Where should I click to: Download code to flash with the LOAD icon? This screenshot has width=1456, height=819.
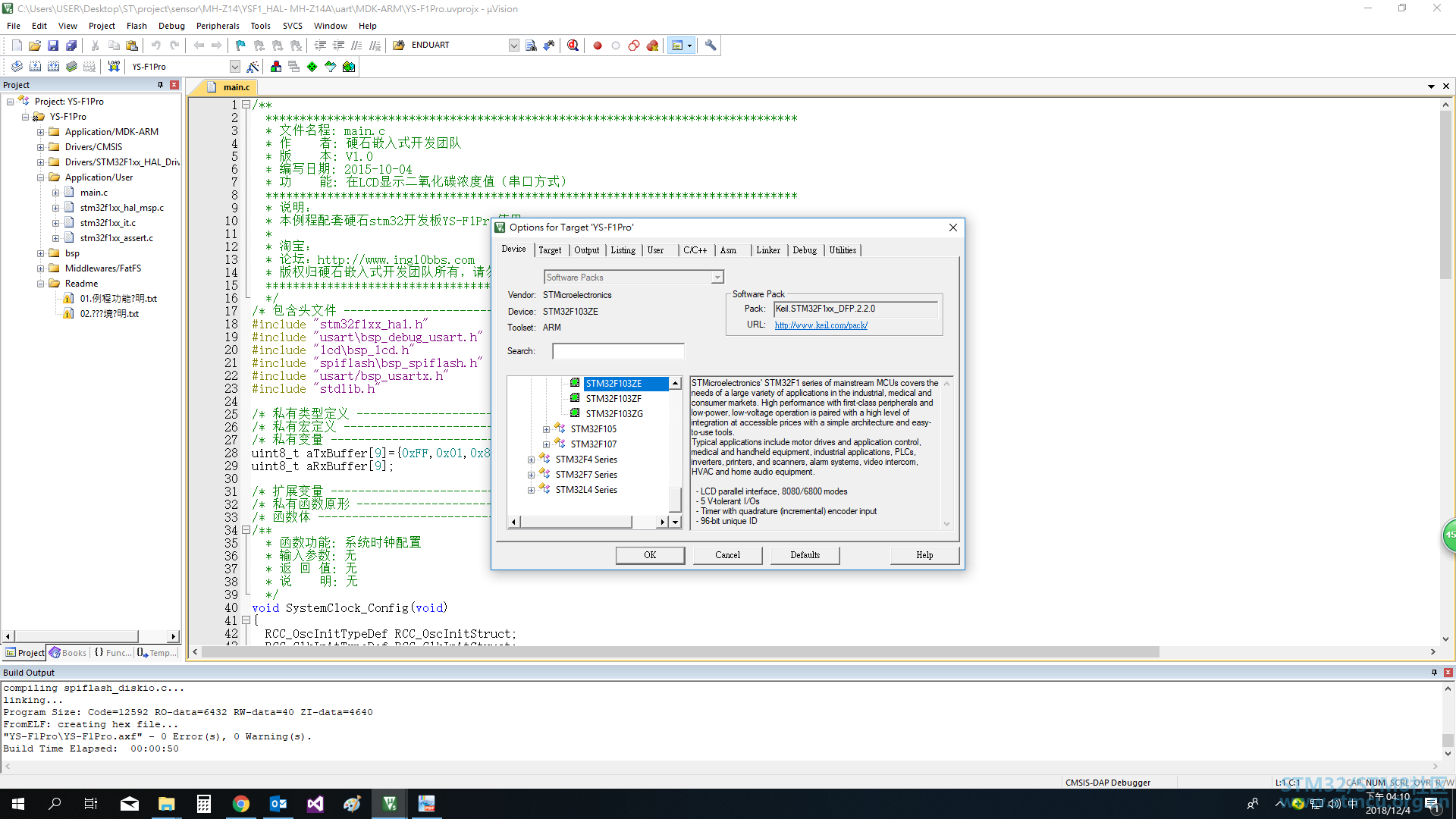(114, 67)
